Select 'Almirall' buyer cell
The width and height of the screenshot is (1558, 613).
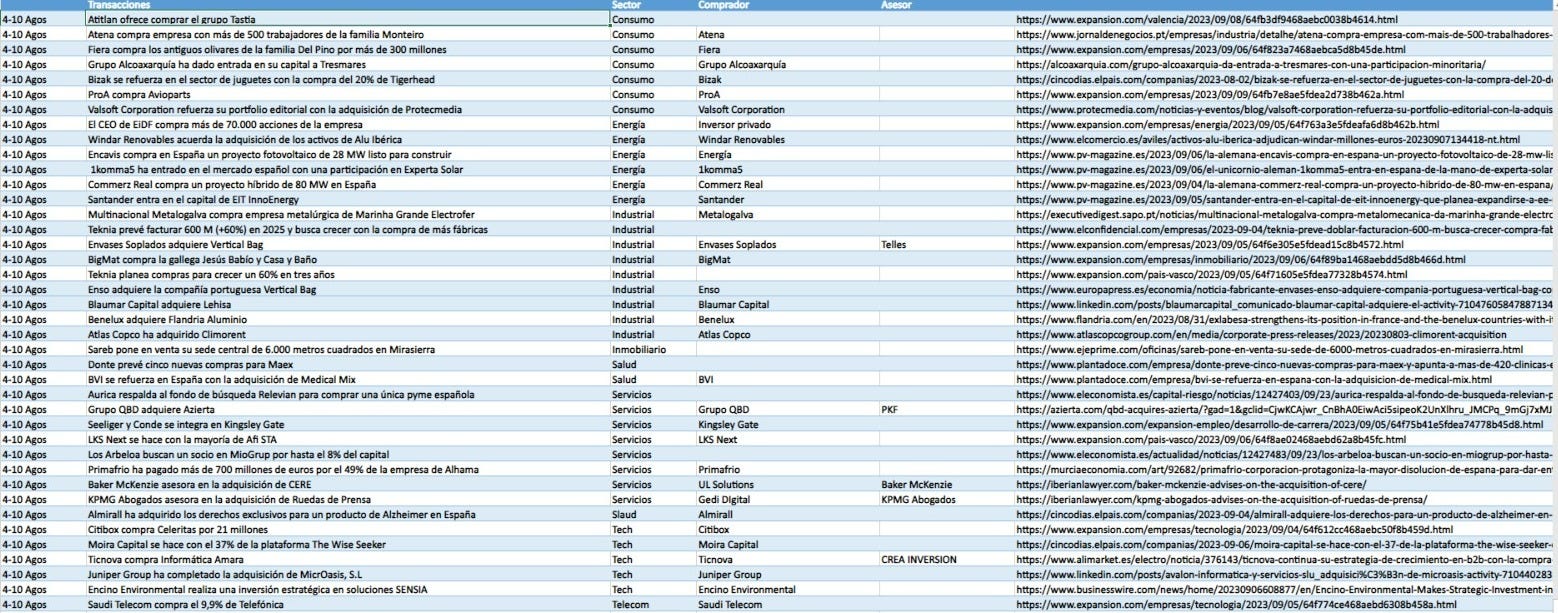787,514
